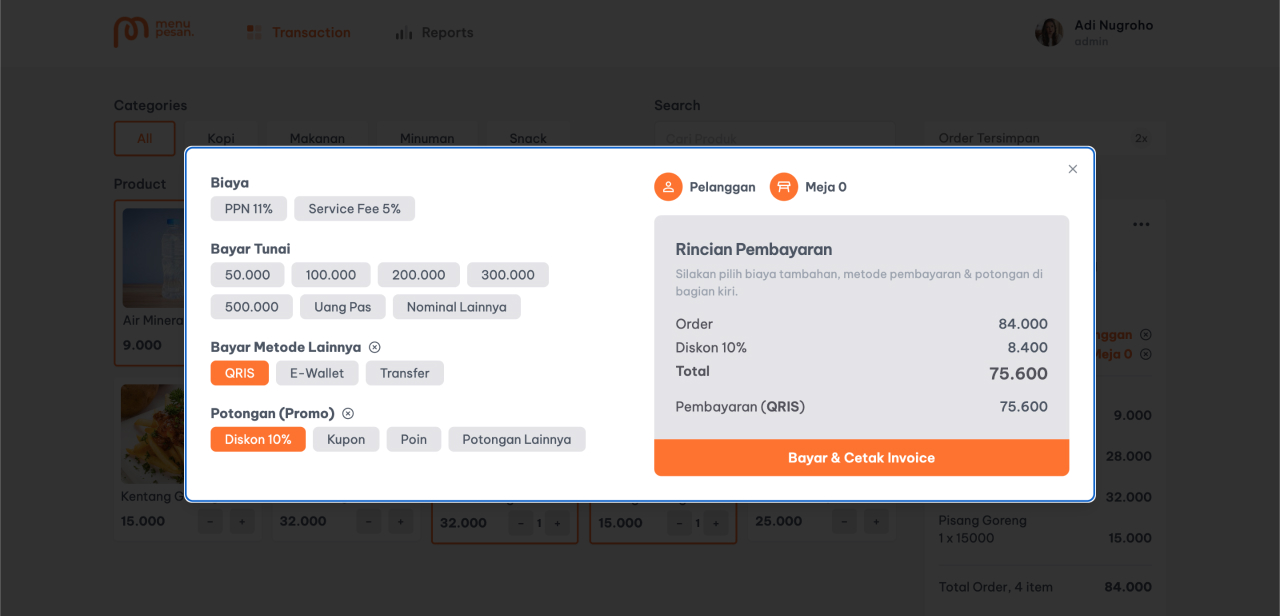Open the Nominal Lainnya cash option
The image size is (1280, 616).
click(x=456, y=307)
